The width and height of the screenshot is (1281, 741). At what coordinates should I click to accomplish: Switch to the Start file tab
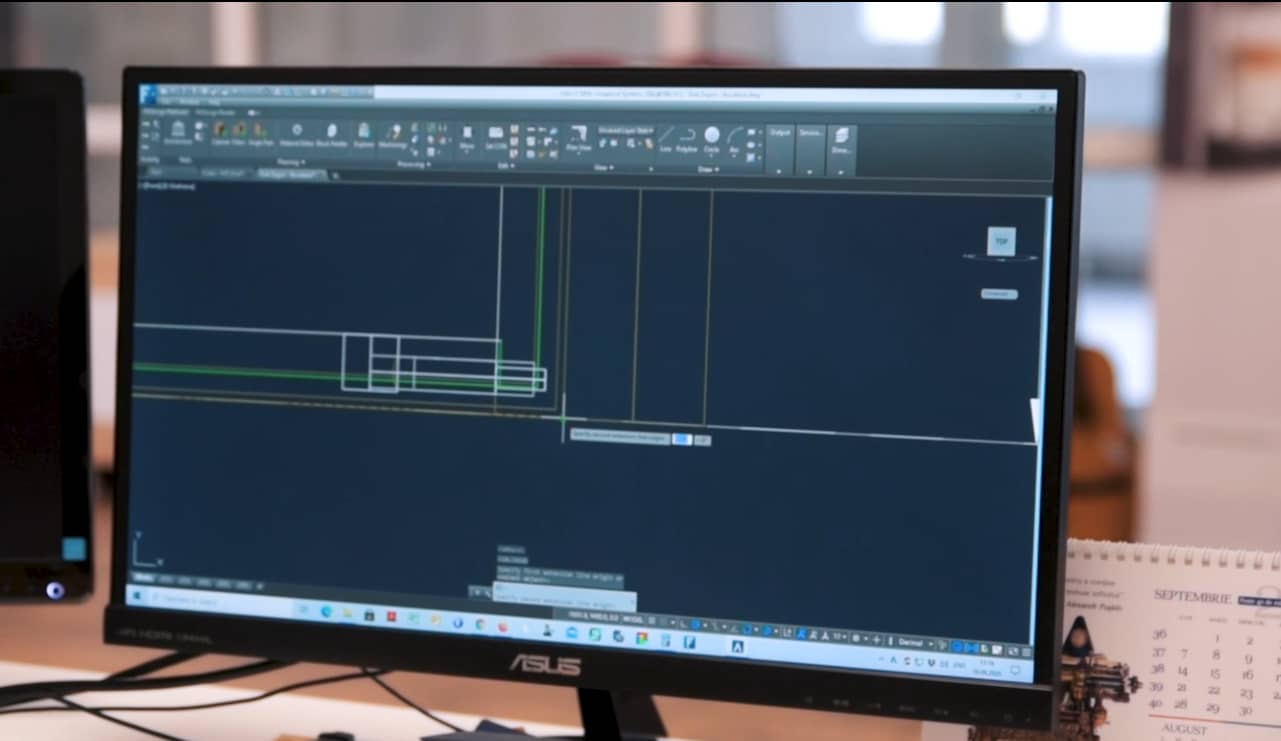[x=157, y=171]
